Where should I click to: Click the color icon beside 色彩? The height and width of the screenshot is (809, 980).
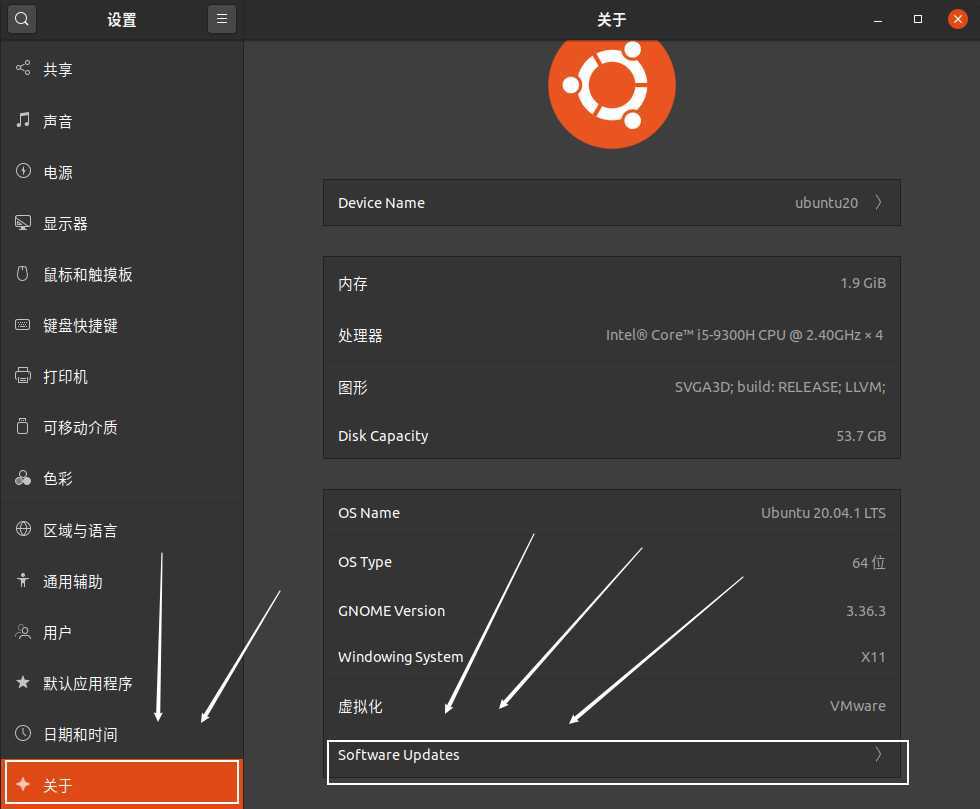[x=23, y=478]
